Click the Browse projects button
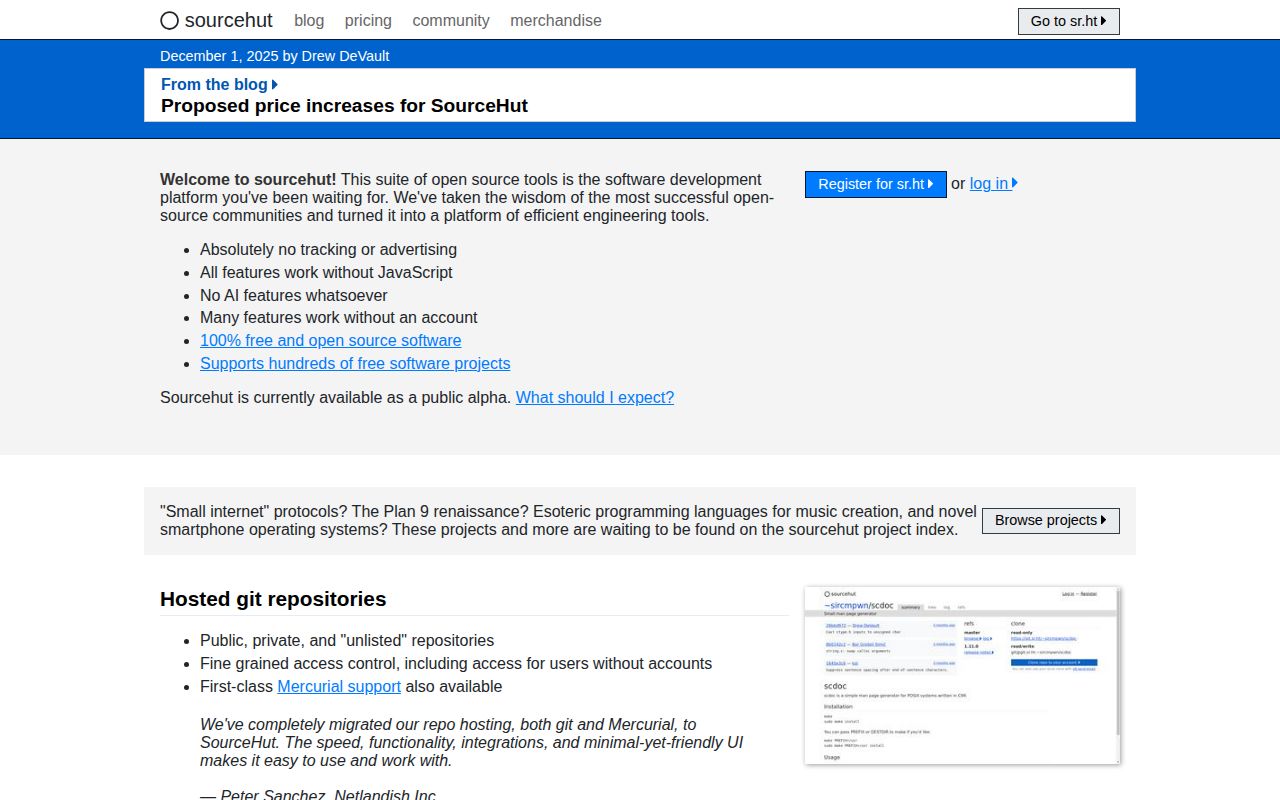 point(1050,520)
